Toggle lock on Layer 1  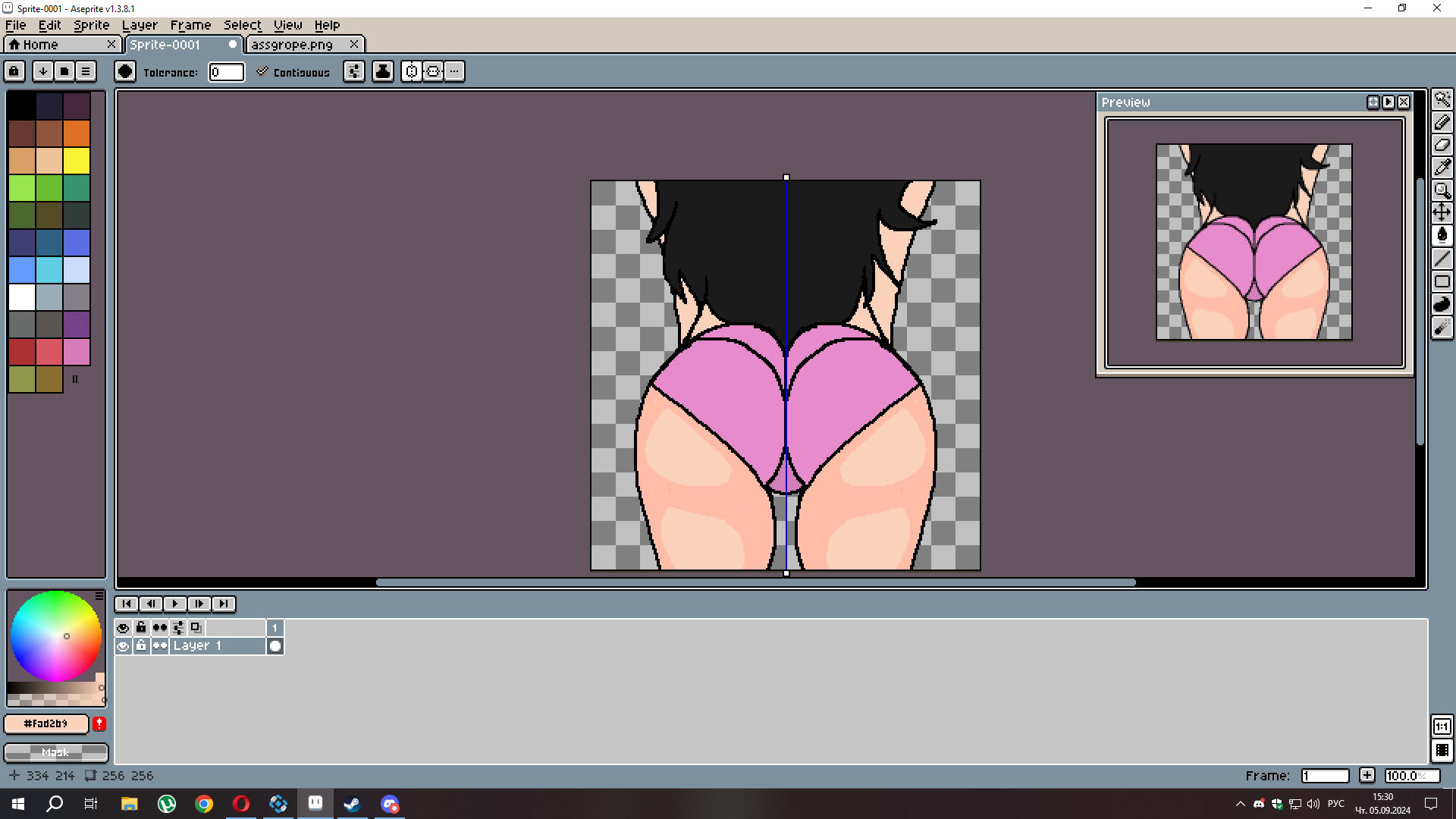tap(141, 646)
